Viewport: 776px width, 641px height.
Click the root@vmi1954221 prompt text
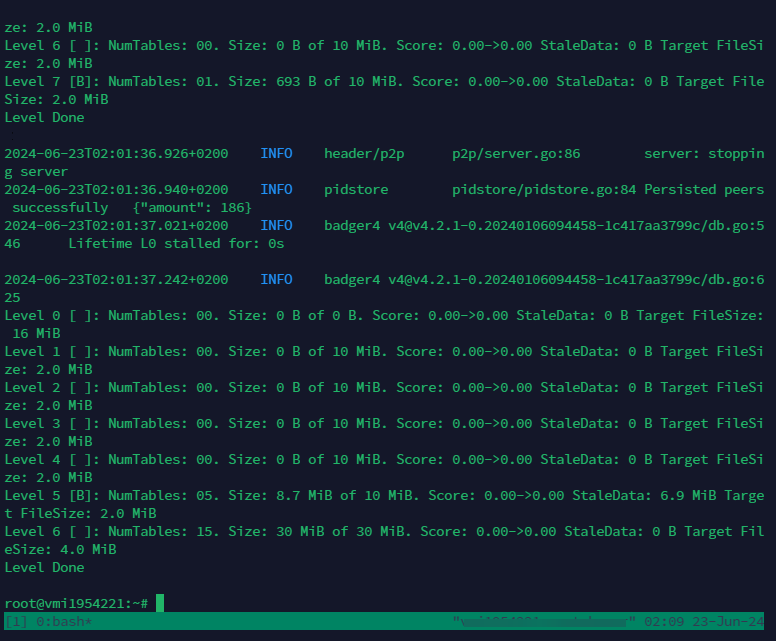pos(64,603)
